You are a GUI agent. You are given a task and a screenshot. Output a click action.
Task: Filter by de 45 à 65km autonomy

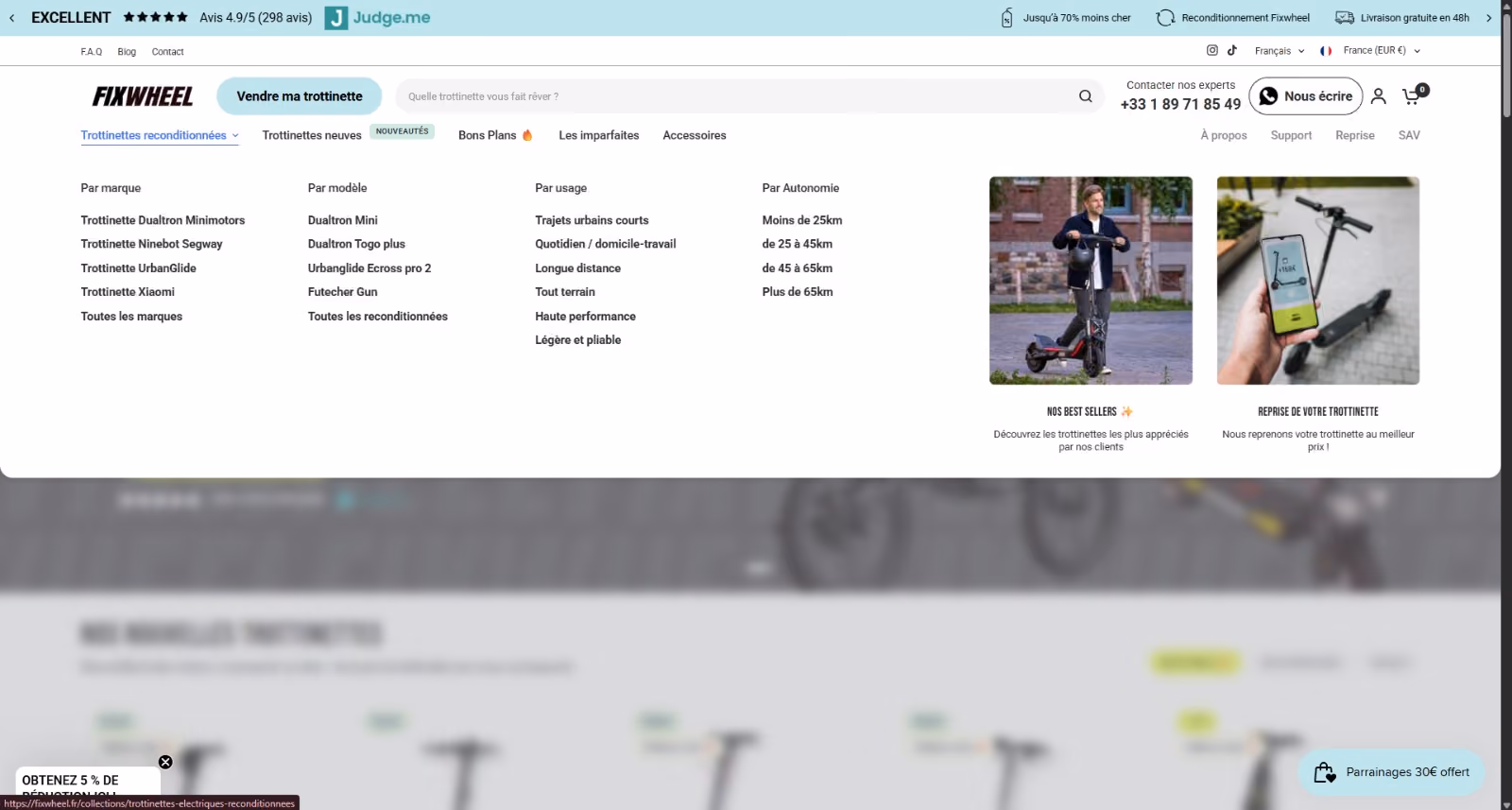tap(798, 268)
